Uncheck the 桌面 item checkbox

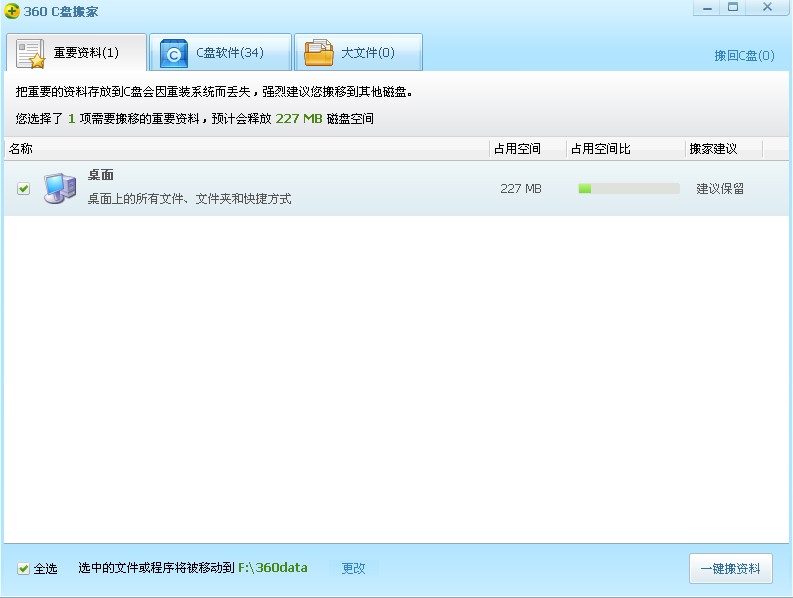point(23,189)
